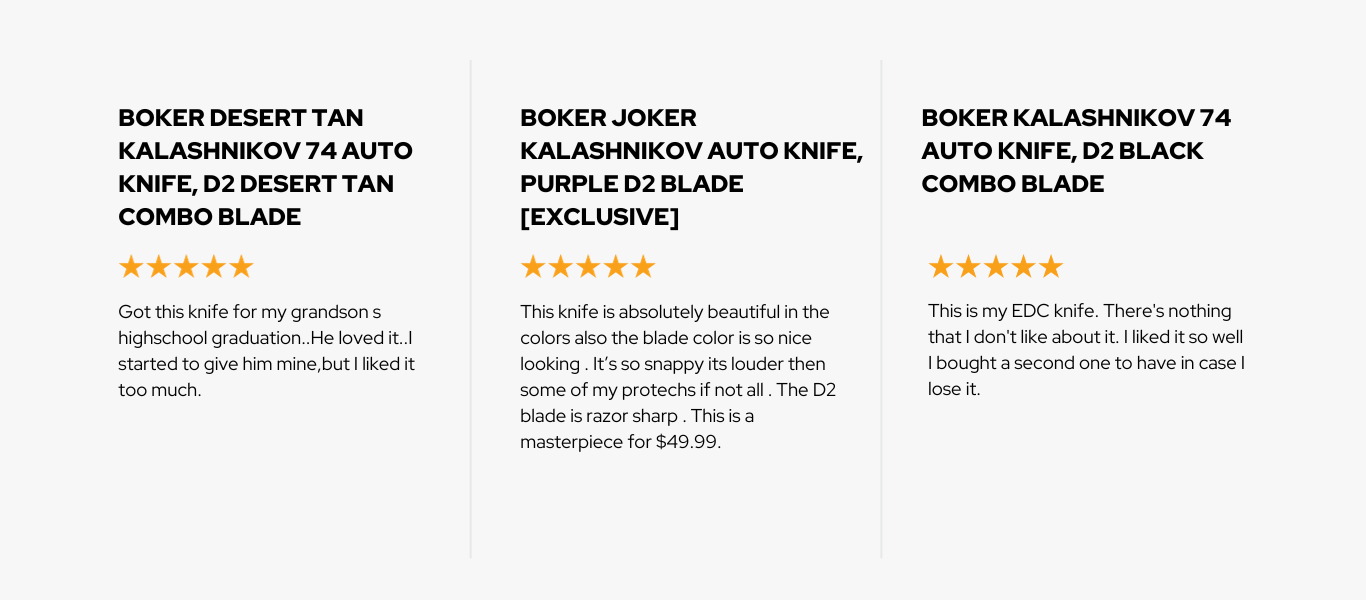Select third star under Desert Tan Combo Blade
The height and width of the screenshot is (600, 1366).
click(x=186, y=267)
